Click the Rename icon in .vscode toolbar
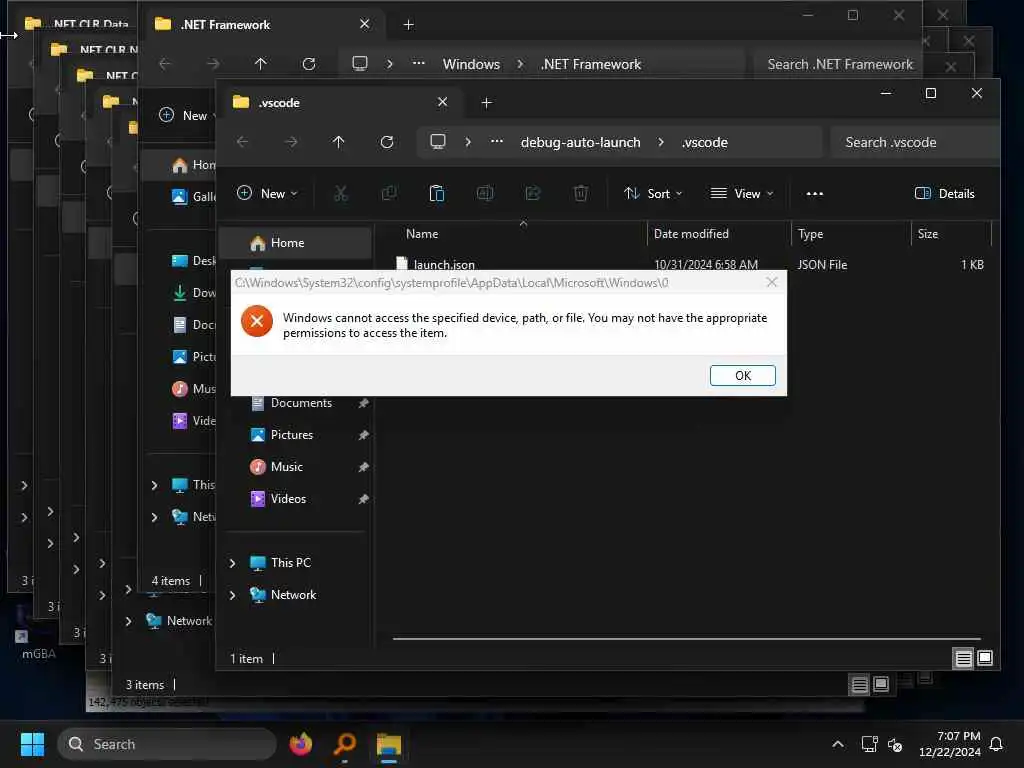Image resolution: width=1024 pixels, height=768 pixels. (x=485, y=193)
